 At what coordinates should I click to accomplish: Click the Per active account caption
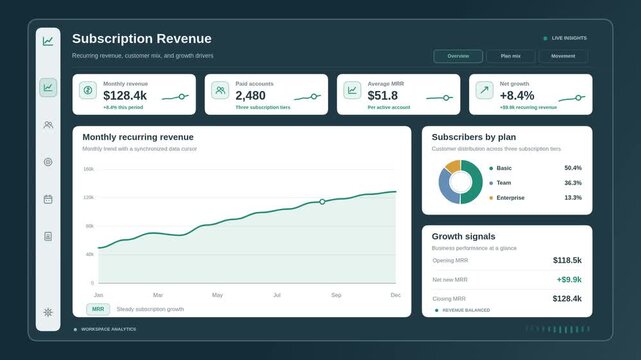pos(389,107)
